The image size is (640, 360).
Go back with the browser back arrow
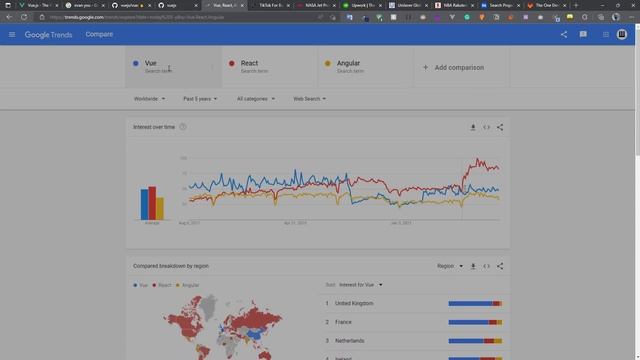(x=9, y=17)
